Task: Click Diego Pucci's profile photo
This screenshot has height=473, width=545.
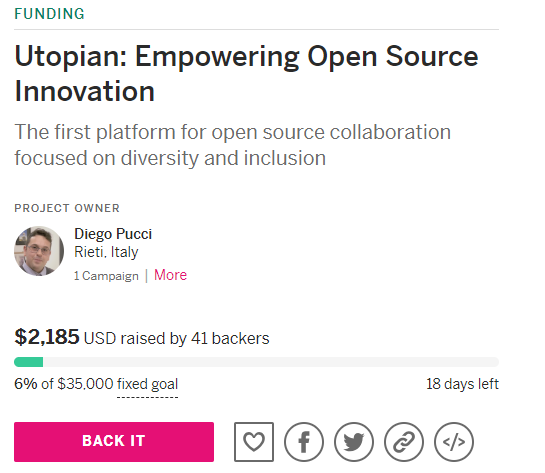Action: pos(39,251)
